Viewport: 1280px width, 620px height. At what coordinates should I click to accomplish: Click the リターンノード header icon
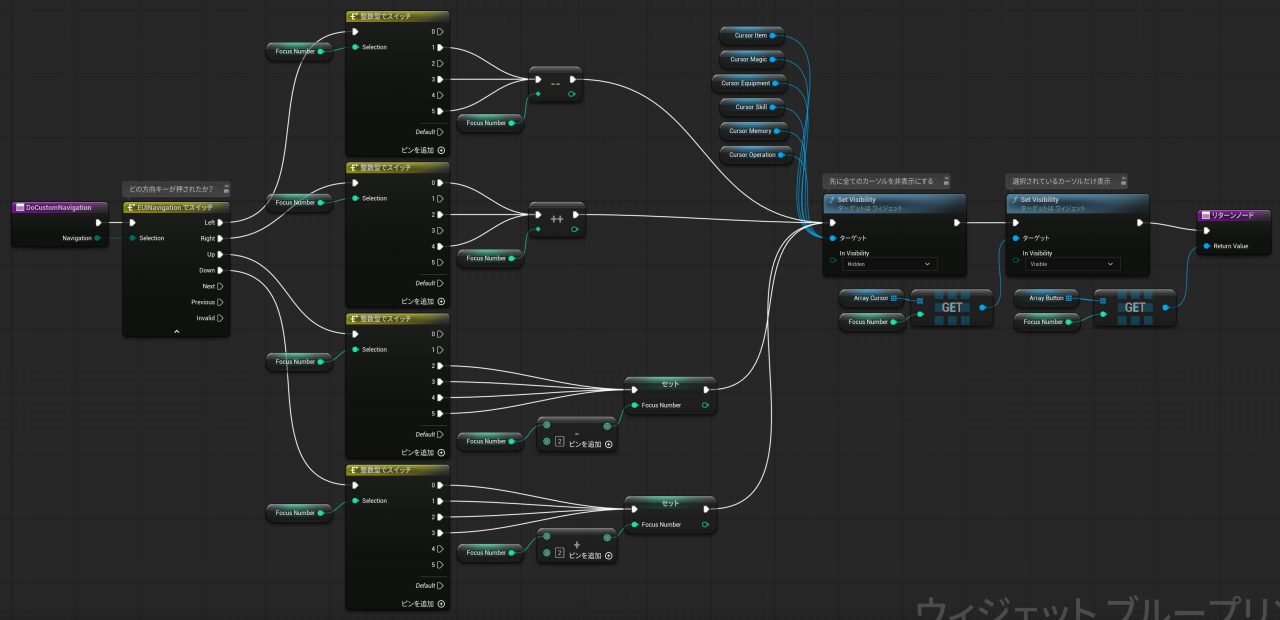tap(1205, 215)
